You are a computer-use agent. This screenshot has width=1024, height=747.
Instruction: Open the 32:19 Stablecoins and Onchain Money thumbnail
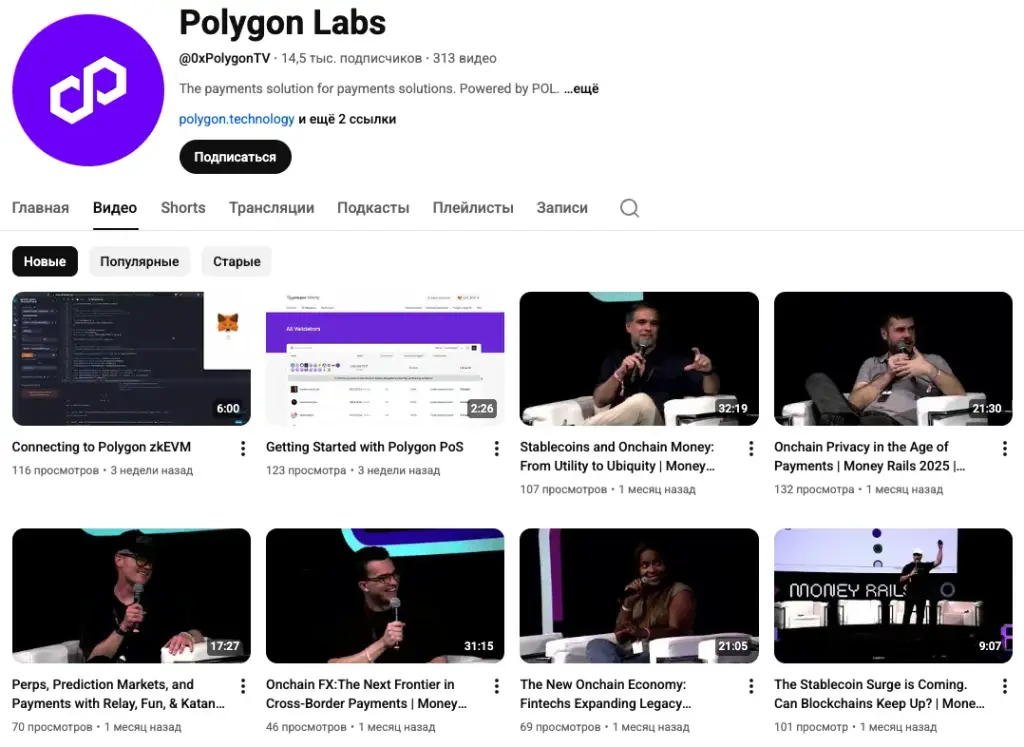point(639,358)
